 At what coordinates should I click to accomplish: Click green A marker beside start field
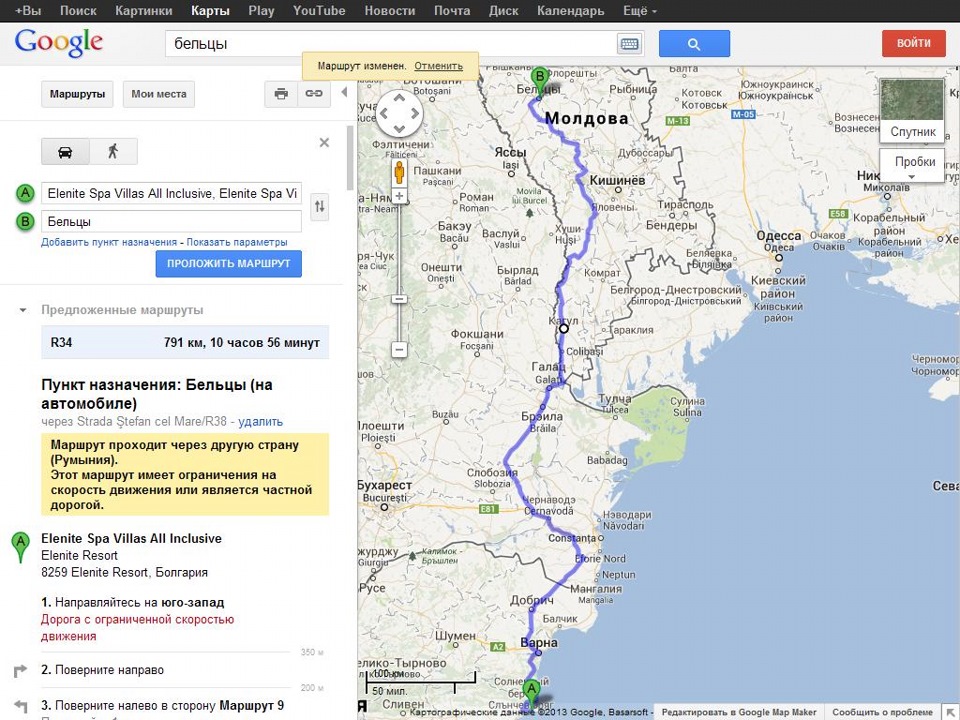point(25,193)
